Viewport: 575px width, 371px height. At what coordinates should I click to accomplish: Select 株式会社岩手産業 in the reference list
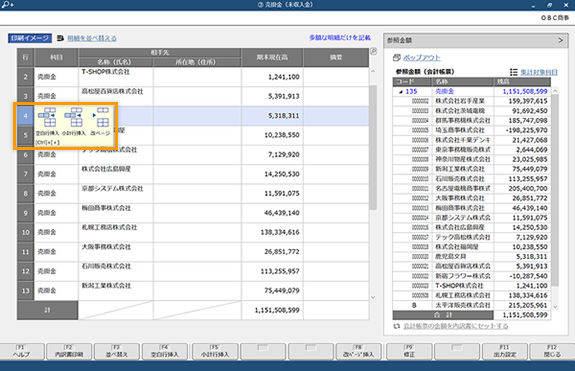[x=460, y=101]
